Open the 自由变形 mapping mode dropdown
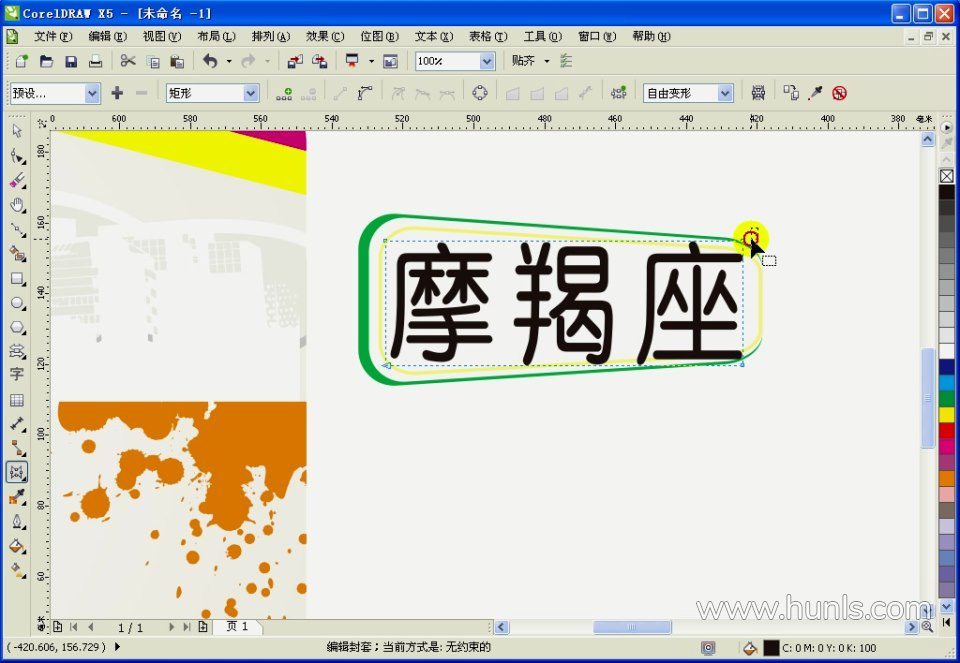 click(725, 93)
